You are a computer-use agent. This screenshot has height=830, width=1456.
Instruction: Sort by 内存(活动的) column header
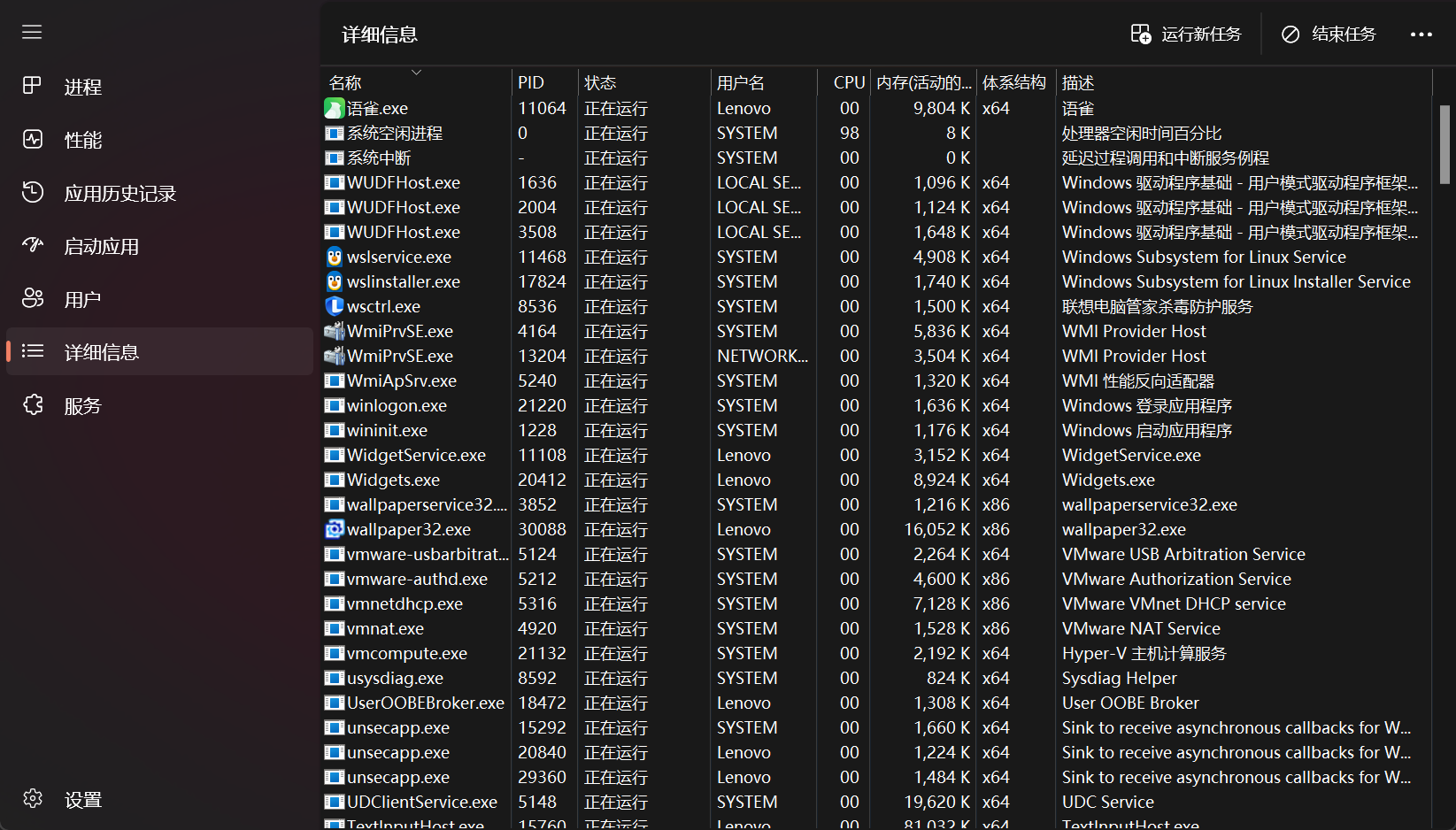click(x=924, y=82)
